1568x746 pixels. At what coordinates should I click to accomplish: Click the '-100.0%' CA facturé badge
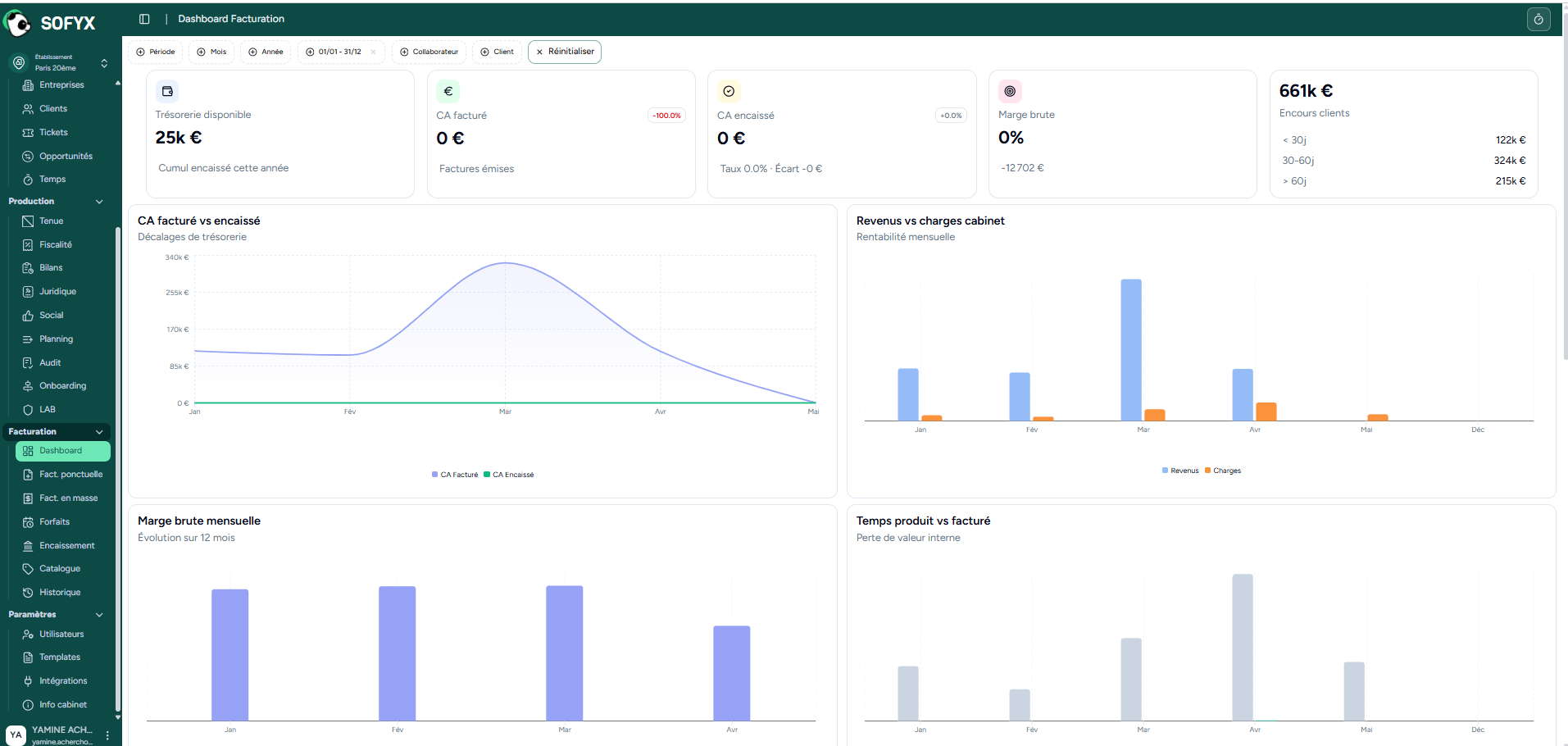tap(667, 116)
